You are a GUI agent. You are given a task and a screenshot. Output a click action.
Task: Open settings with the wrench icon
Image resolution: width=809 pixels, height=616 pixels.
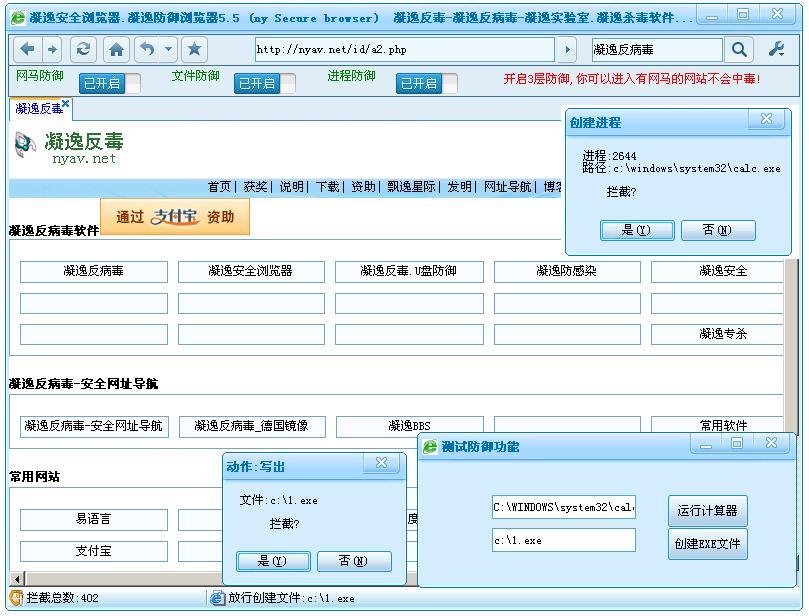(776, 50)
